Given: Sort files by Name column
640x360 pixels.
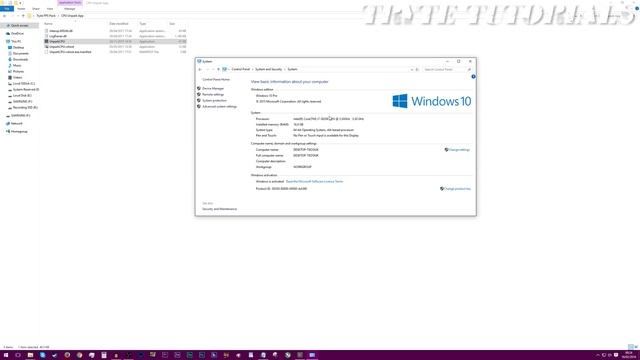Looking at the screenshot, I should tap(48, 24).
